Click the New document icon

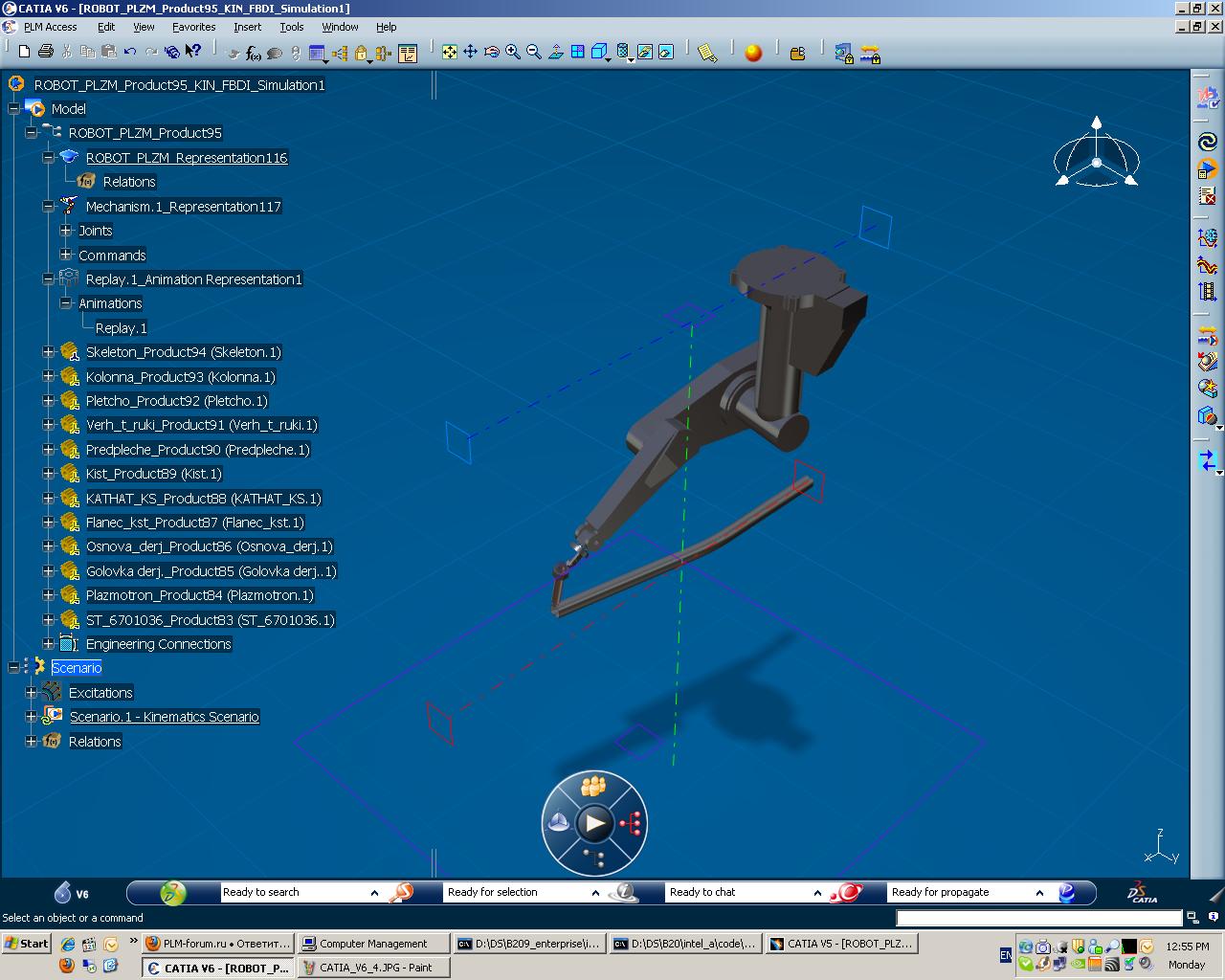click(25, 52)
